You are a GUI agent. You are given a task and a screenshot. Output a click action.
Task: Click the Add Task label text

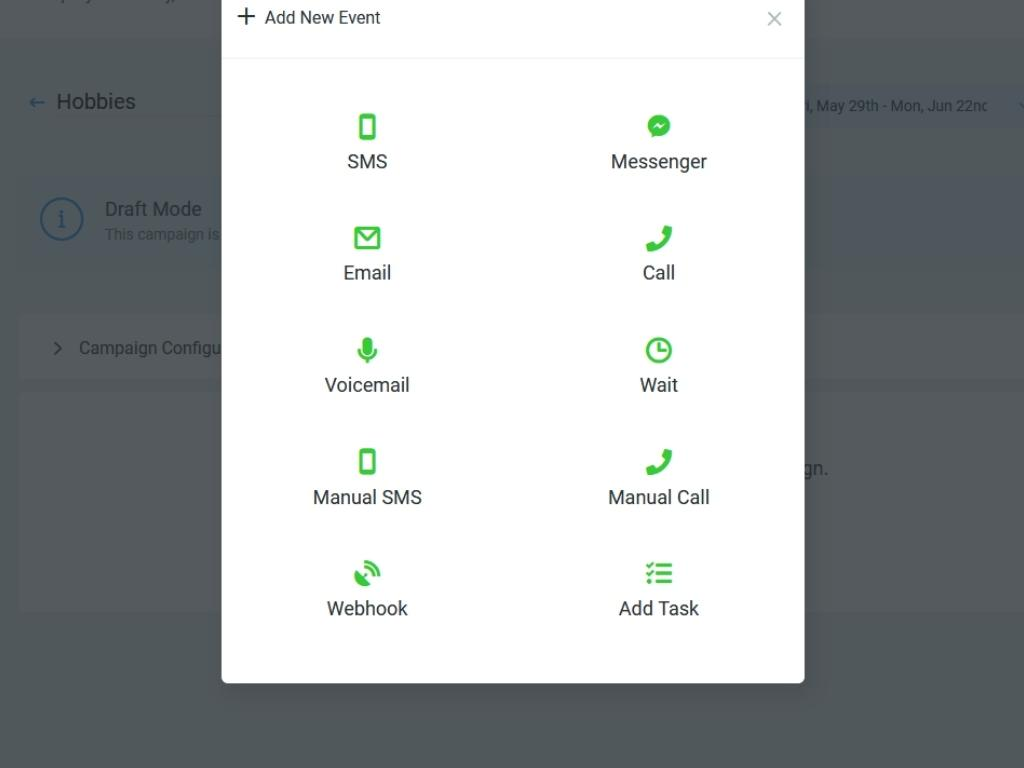point(658,609)
